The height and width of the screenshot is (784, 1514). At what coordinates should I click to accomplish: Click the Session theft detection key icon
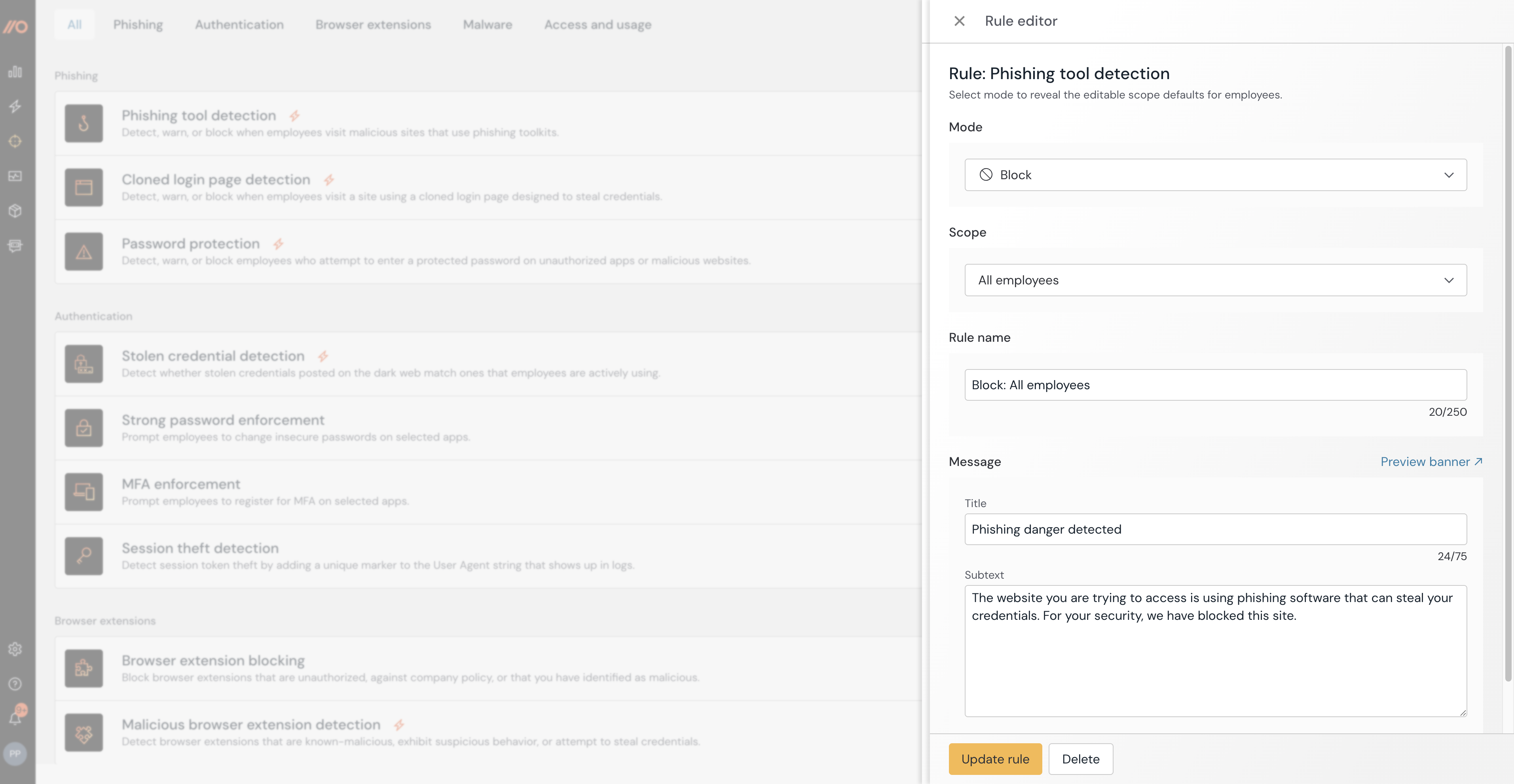pyautogui.click(x=83, y=556)
